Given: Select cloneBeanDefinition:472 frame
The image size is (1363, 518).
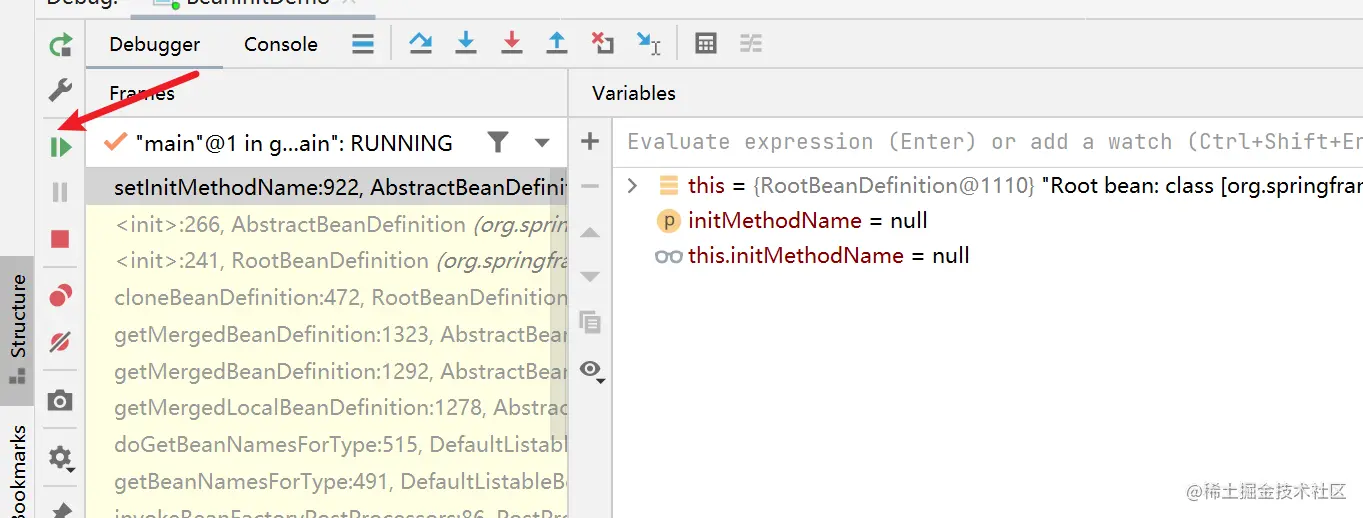Looking at the screenshot, I should pos(327,297).
